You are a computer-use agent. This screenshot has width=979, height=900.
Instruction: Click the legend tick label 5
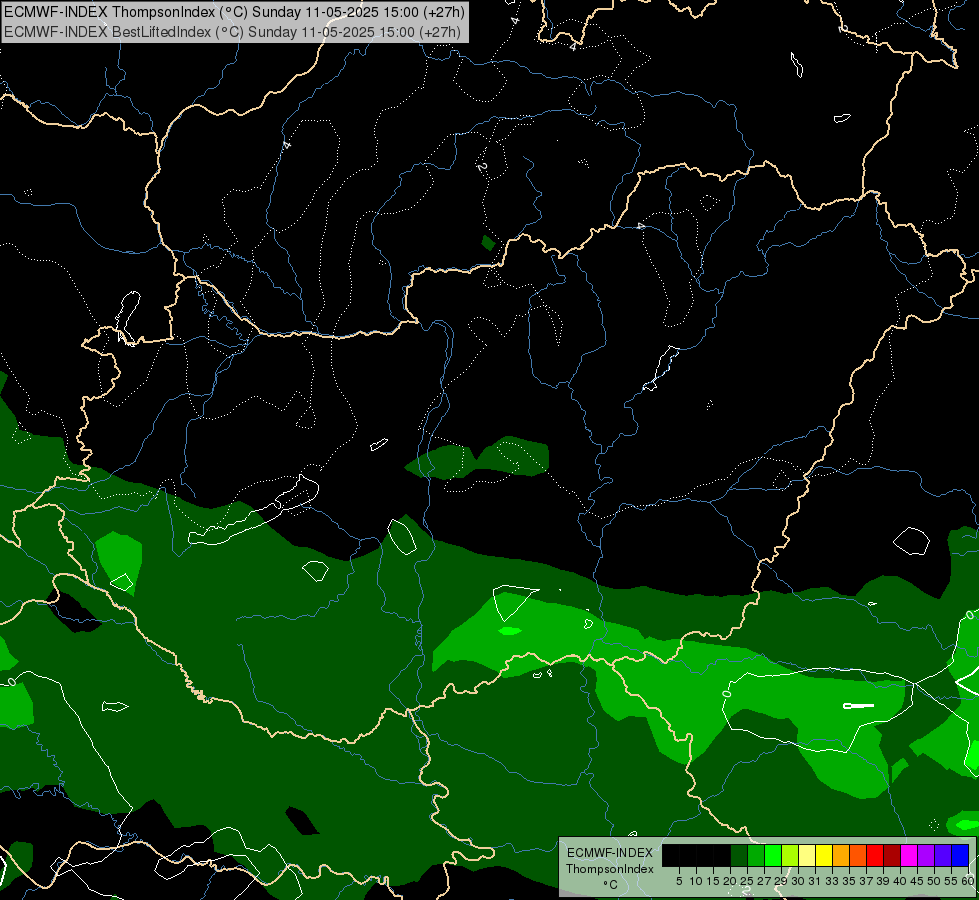(679, 881)
